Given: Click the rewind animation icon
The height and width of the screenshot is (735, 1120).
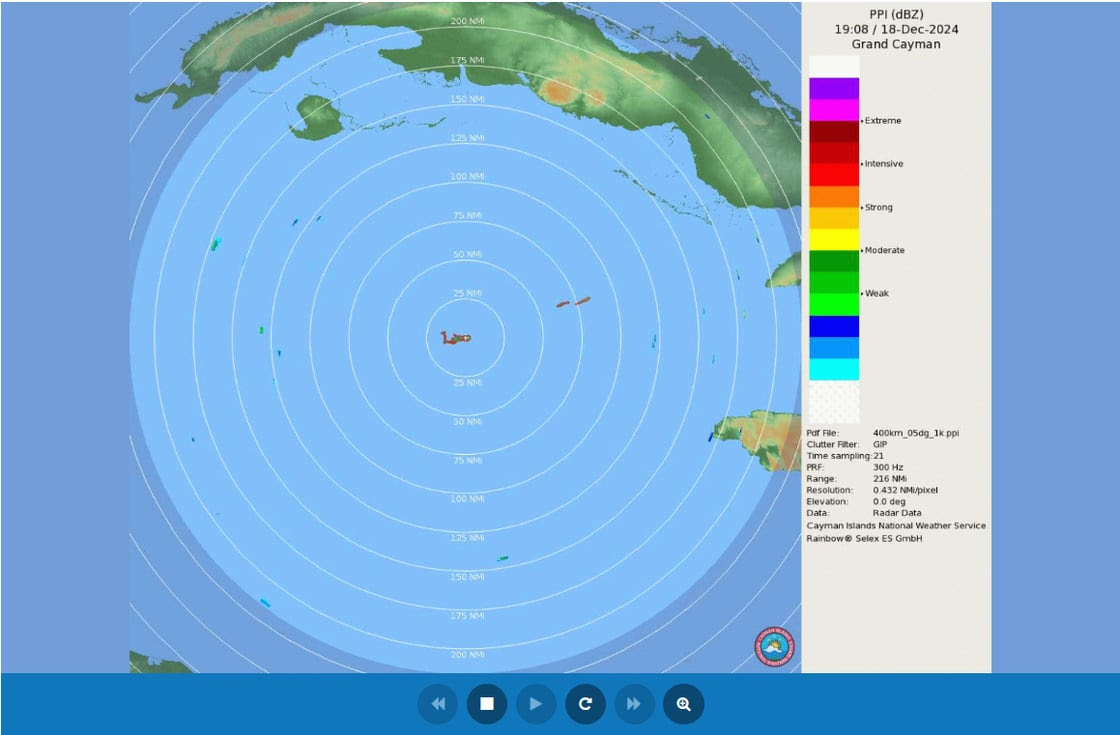Looking at the screenshot, I should pos(438,704).
